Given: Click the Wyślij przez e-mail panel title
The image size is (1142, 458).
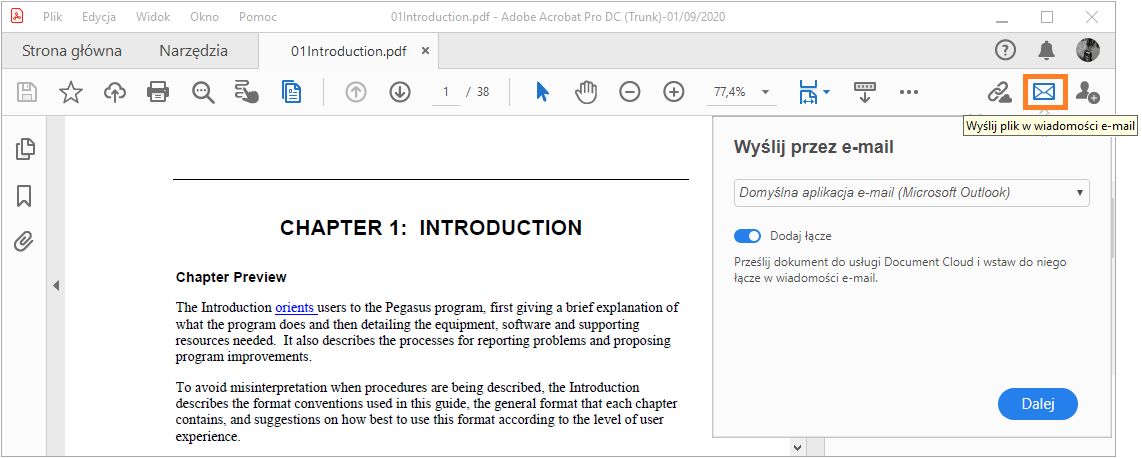Looking at the screenshot, I should coord(814,147).
